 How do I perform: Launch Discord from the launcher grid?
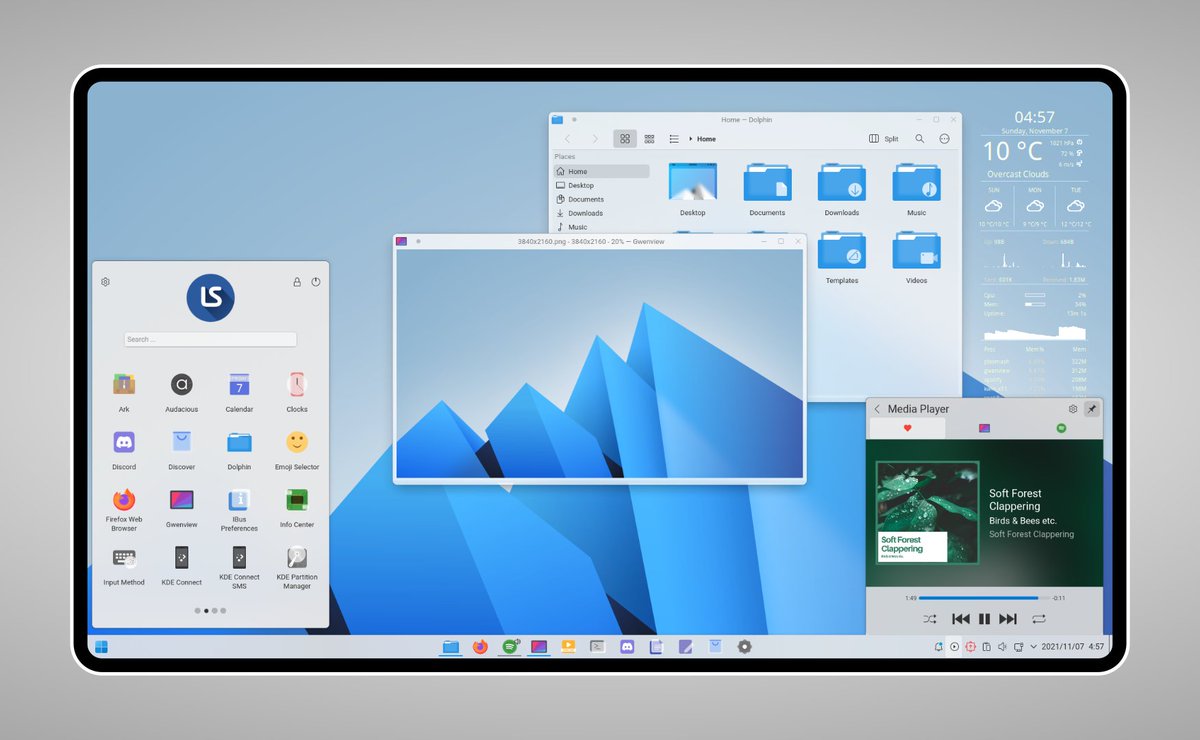click(x=124, y=449)
